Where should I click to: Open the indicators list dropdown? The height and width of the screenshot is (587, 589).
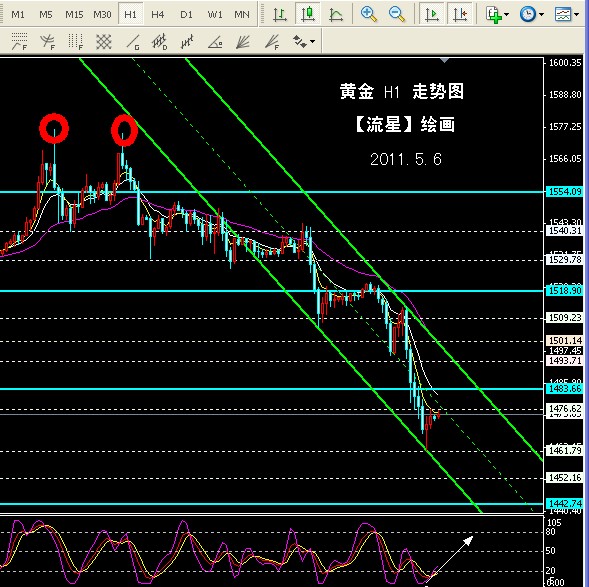click(497, 14)
